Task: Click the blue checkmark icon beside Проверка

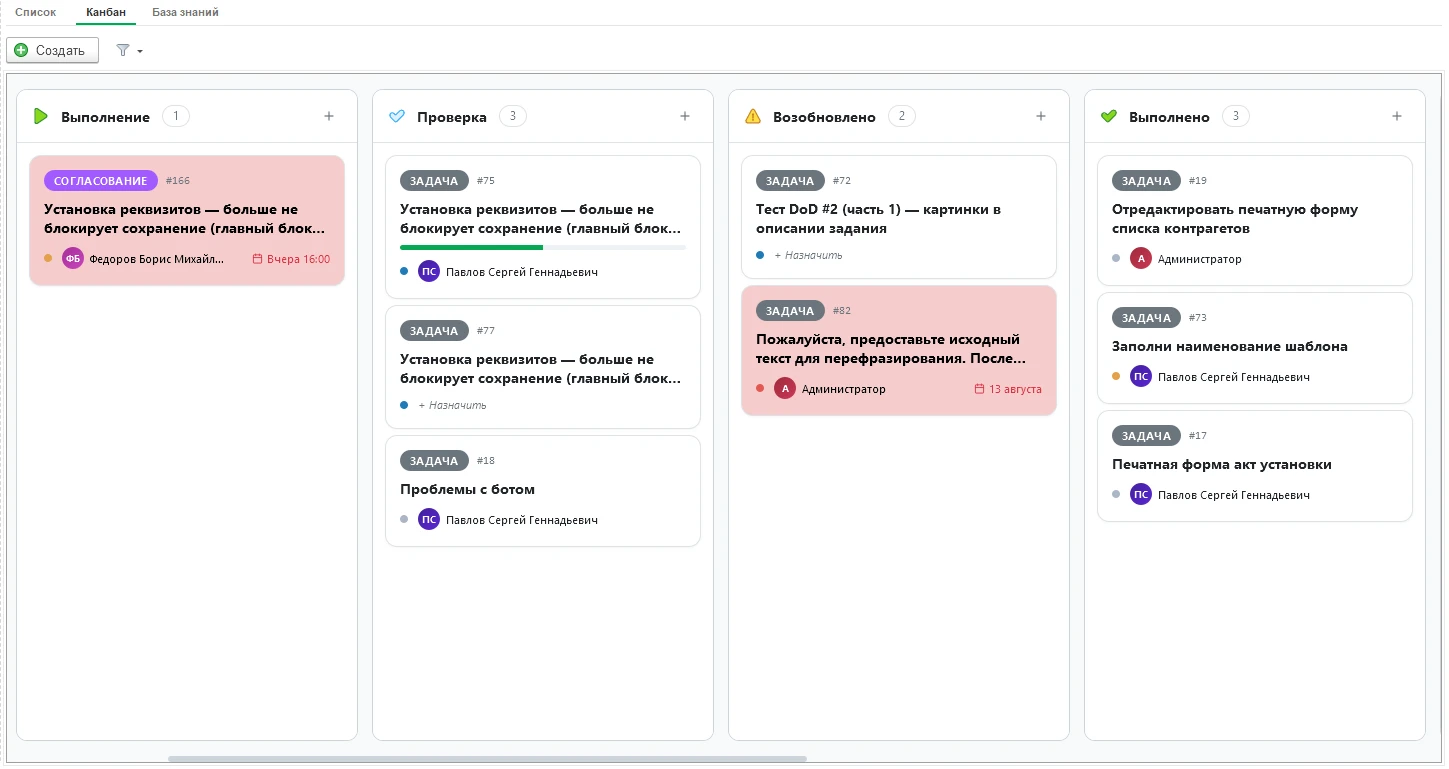Action: (396, 116)
